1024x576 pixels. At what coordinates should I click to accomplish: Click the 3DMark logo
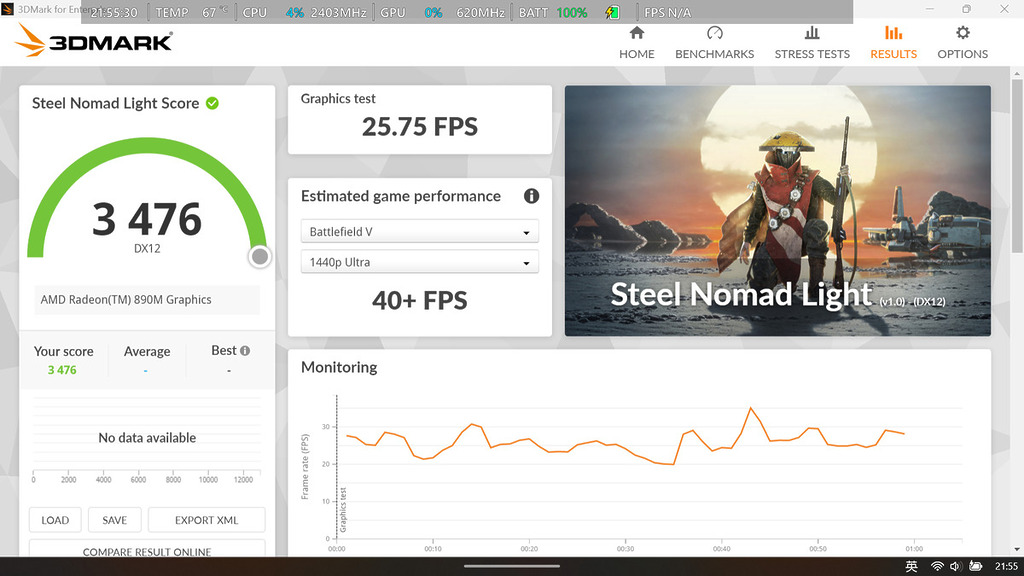95,40
